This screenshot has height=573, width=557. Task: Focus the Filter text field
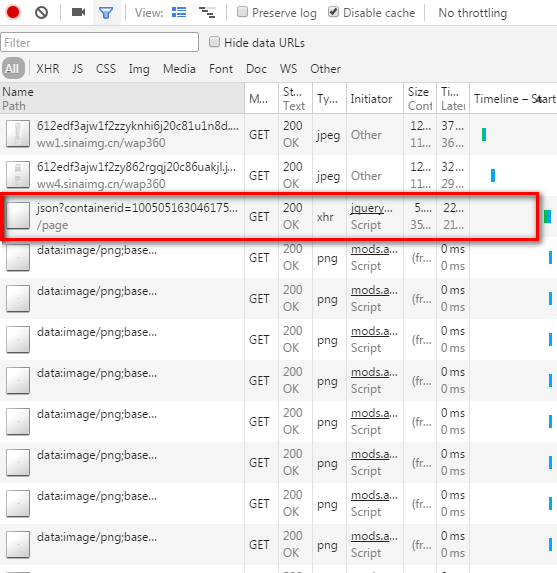tap(99, 42)
